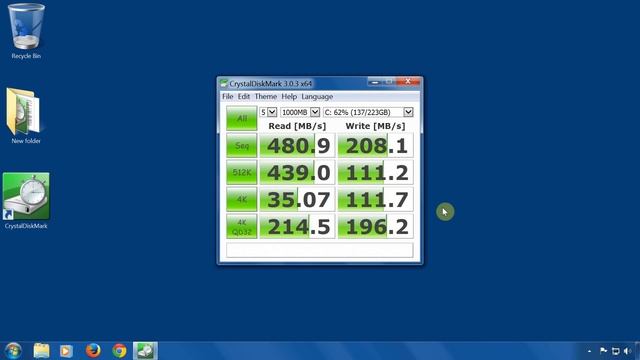Minimize the CrystalDiskMark window

click(x=375, y=82)
